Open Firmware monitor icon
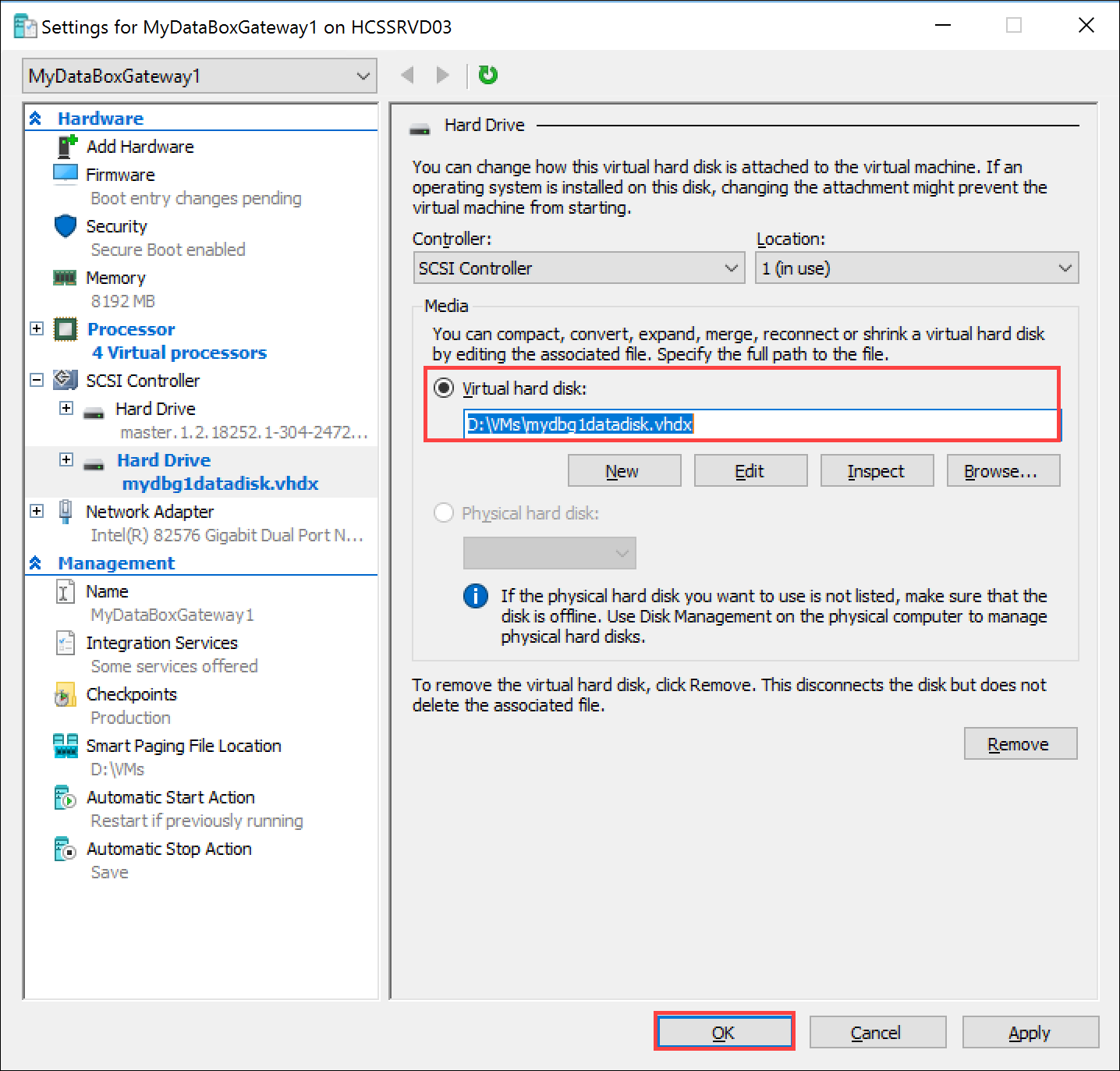The image size is (1120, 1071). 66,173
